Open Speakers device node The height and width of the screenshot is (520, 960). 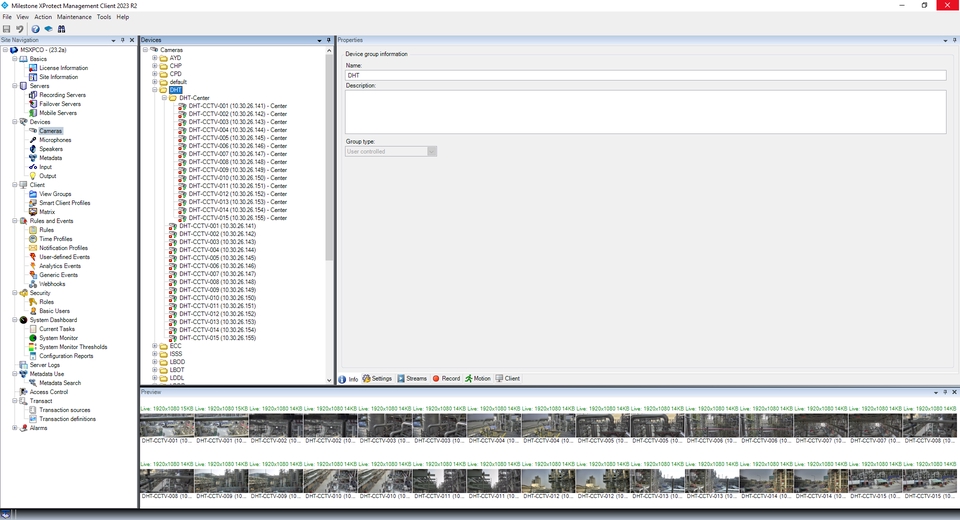(51, 149)
